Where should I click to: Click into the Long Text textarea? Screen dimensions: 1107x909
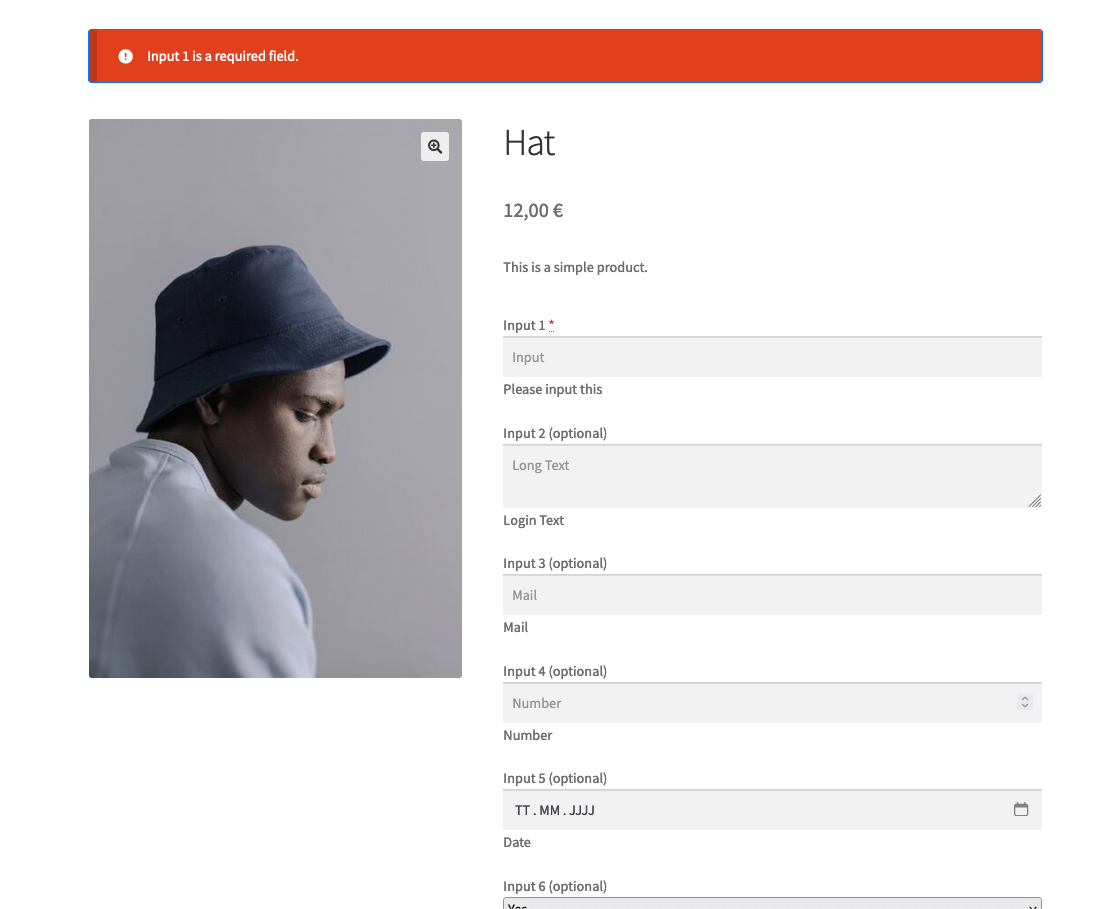tap(772, 476)
